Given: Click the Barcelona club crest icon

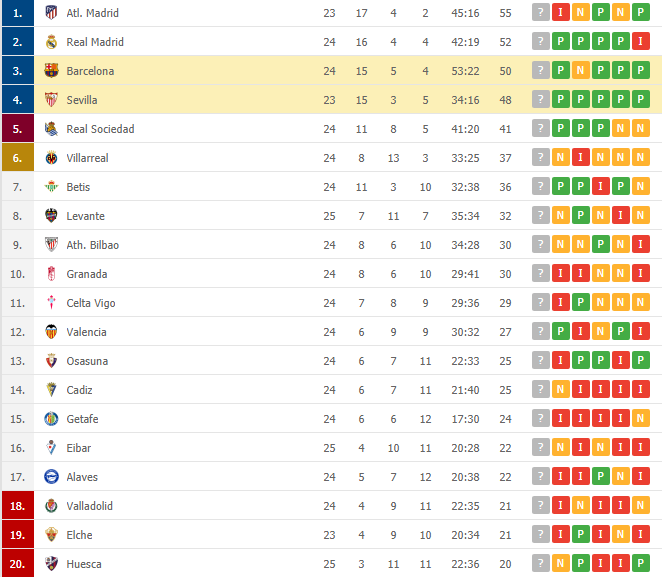Looking at the screenshot, I should click(x=51, y=71).
